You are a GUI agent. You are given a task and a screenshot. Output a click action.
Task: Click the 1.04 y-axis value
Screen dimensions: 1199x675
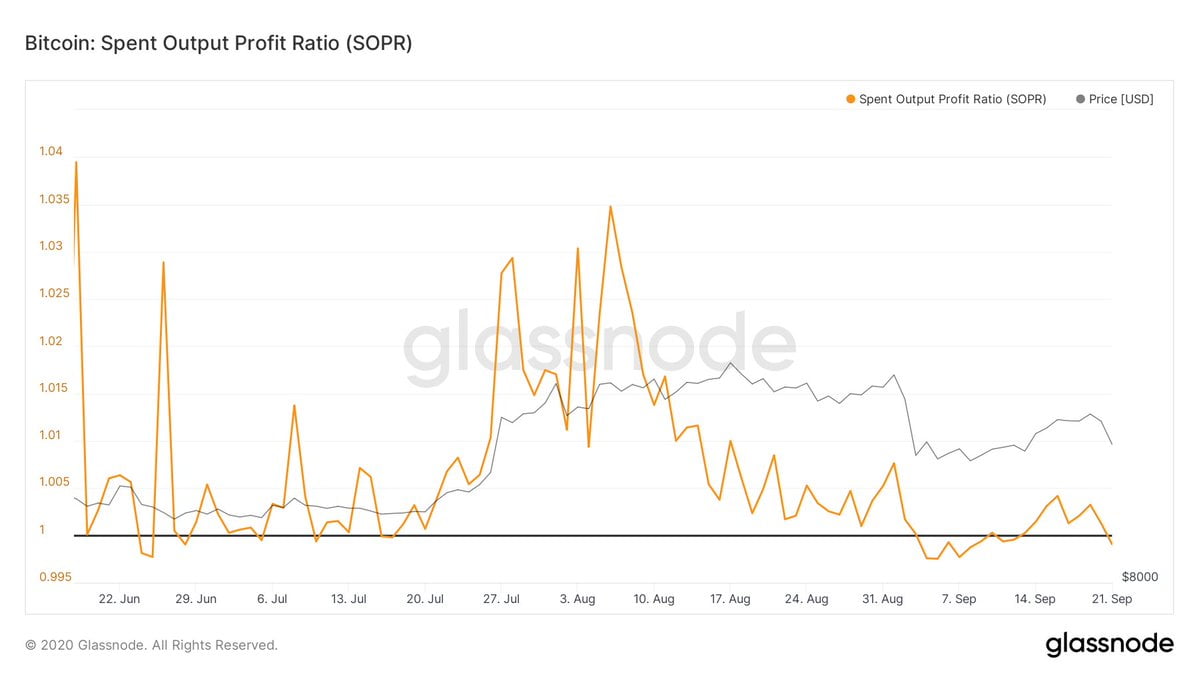[x=50, y=152]
